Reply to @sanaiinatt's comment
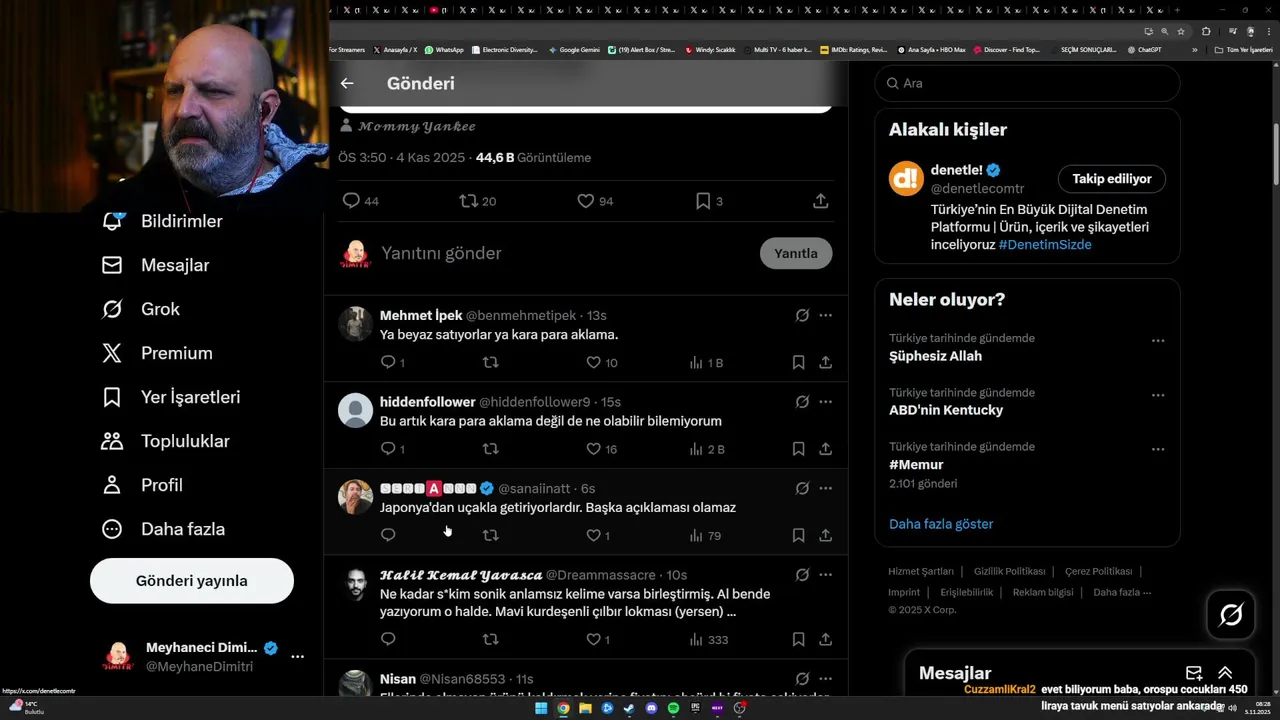 click(388, 535)
